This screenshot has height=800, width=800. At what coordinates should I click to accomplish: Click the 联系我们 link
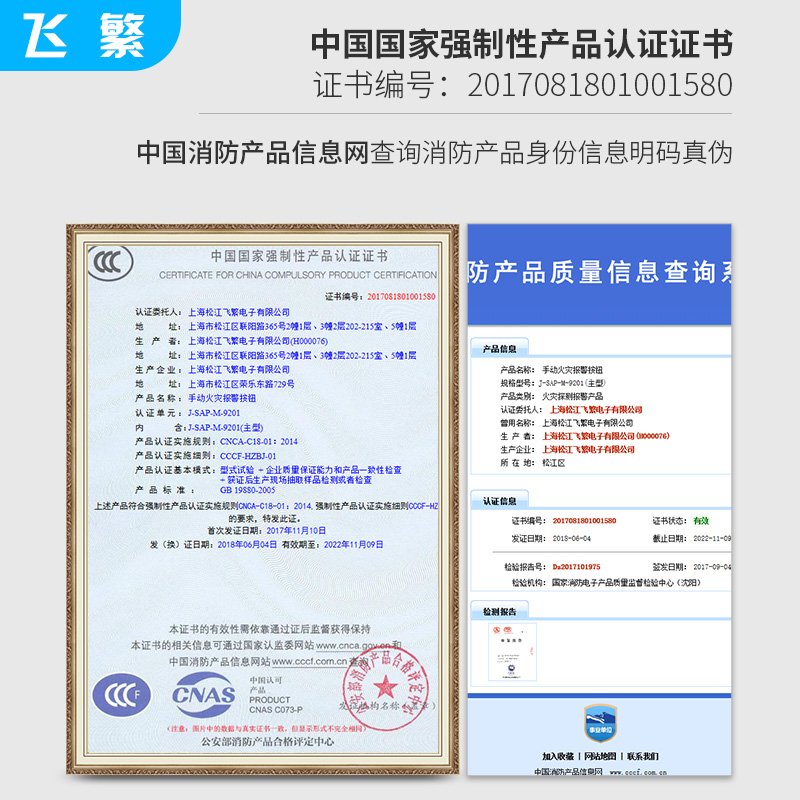click(642, 756)
